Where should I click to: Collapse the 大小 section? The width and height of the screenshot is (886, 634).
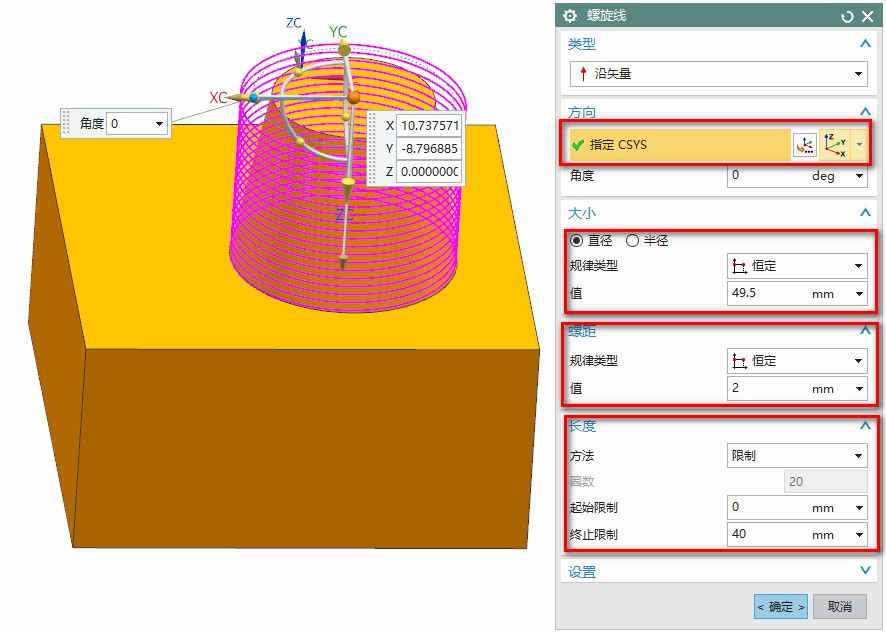865,213
